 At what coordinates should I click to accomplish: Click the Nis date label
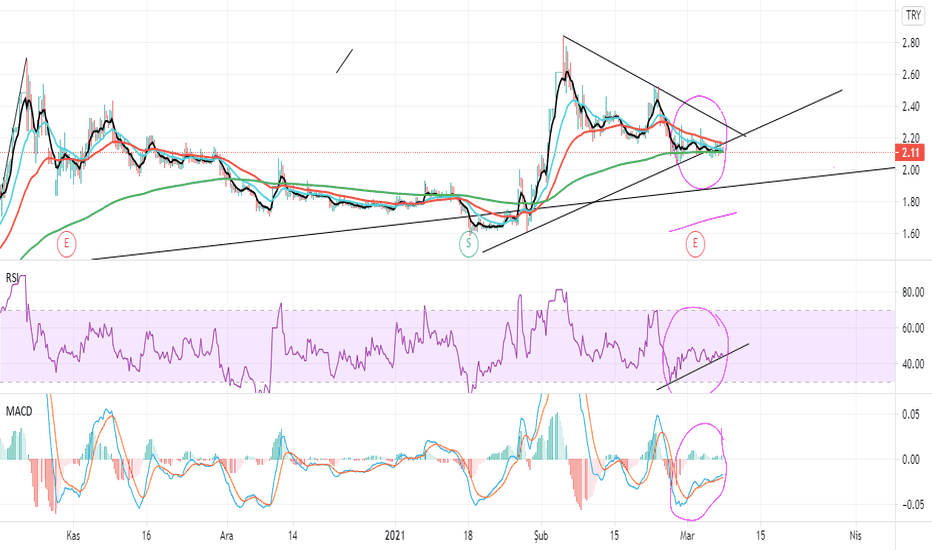point(855,536)
